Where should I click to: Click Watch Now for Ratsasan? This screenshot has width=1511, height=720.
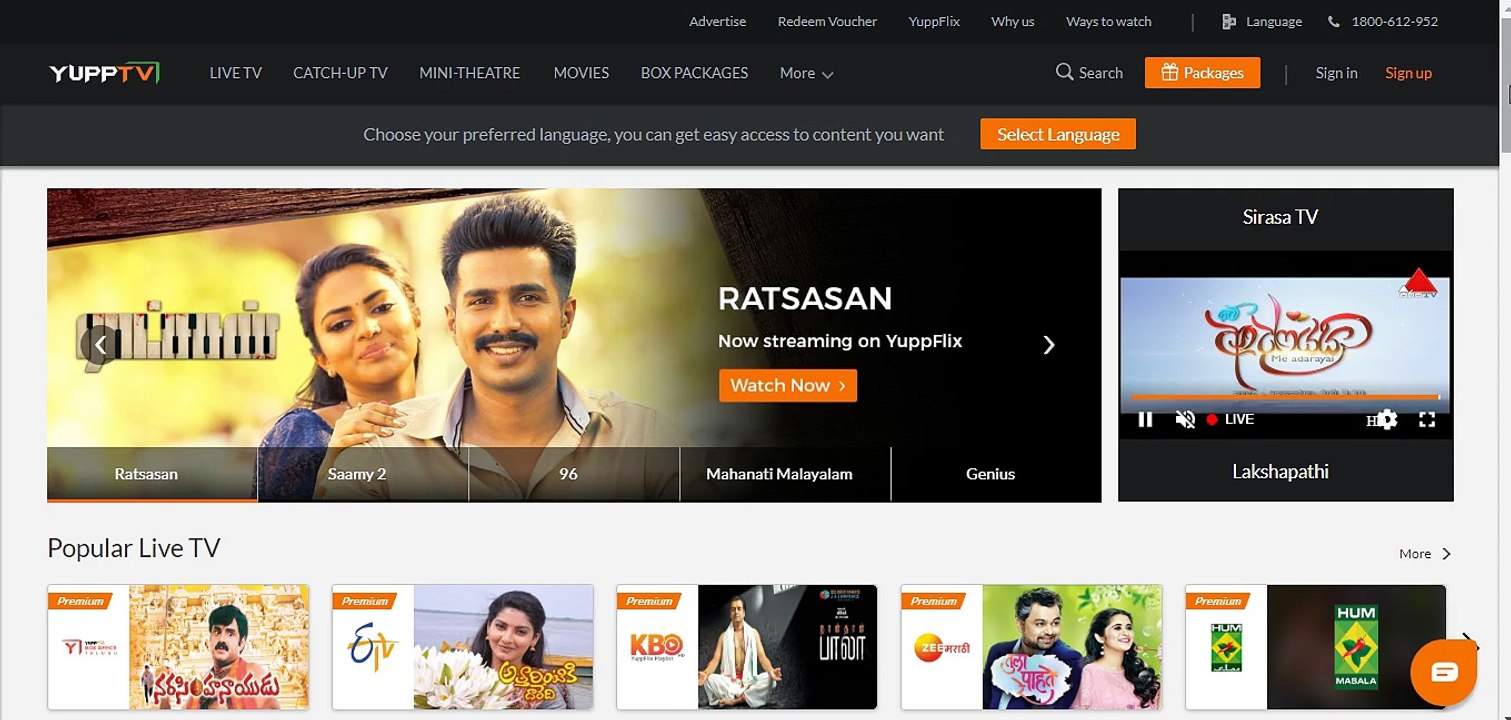(x=788, y=386)
